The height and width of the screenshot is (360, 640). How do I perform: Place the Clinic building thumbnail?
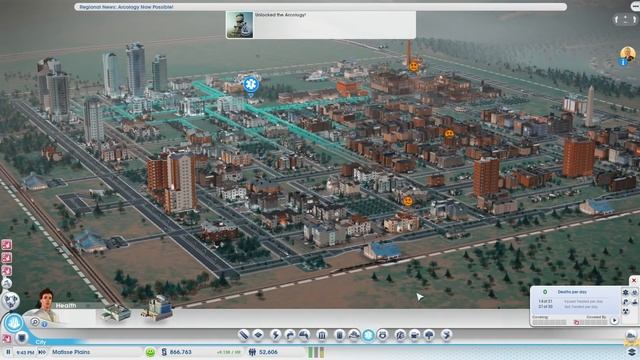[116, 313]
